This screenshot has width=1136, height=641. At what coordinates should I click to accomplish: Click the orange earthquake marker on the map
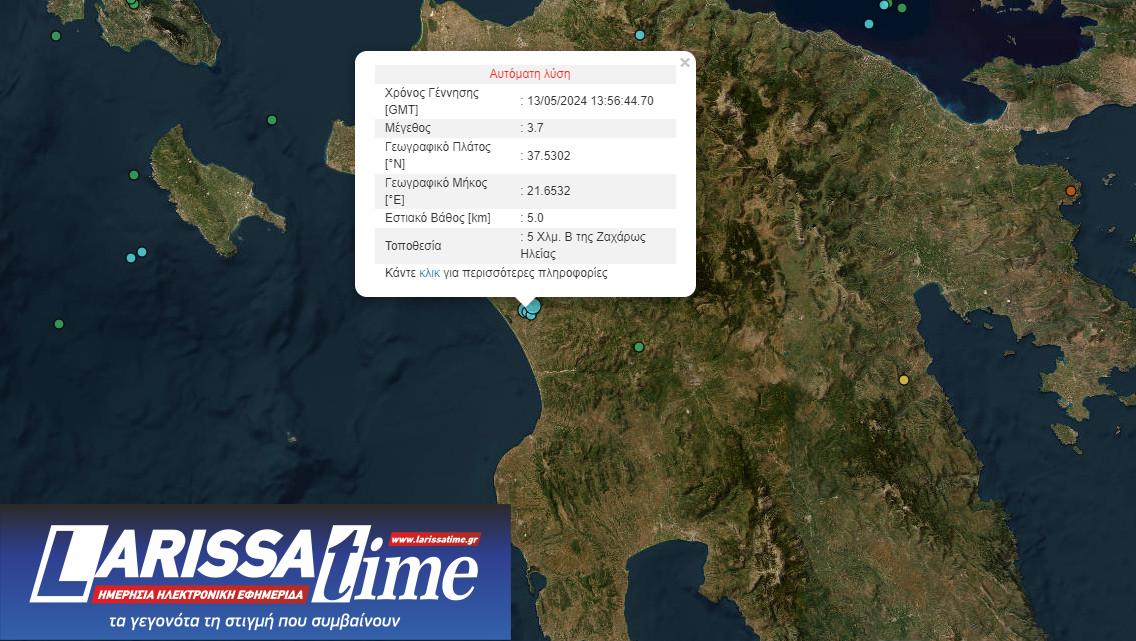(1071, 191)
